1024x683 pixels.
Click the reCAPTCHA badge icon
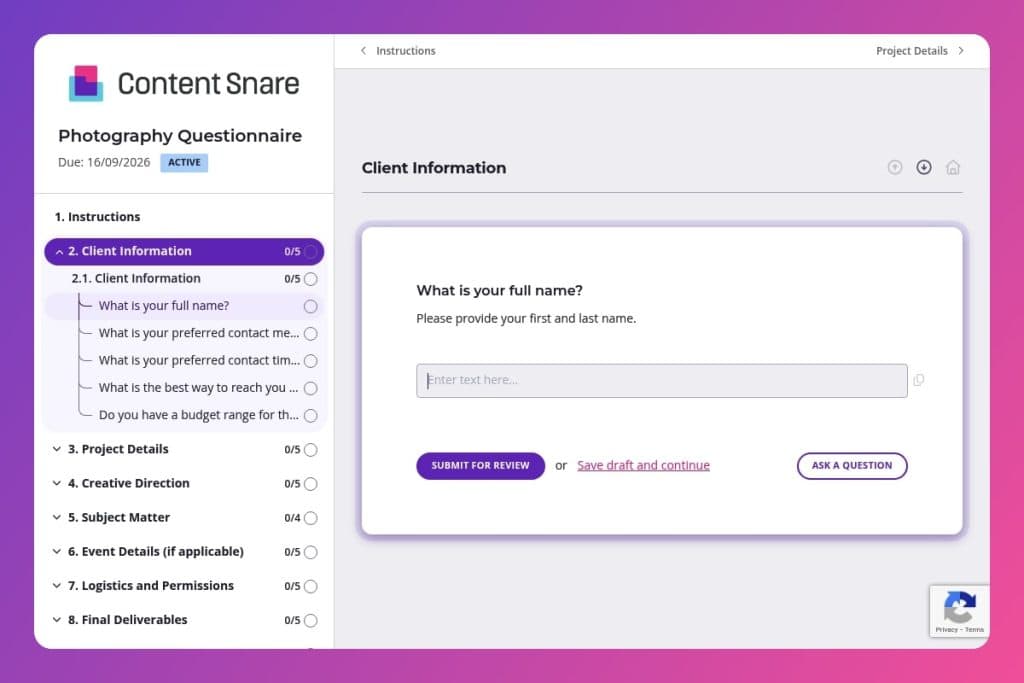[959, 606]
